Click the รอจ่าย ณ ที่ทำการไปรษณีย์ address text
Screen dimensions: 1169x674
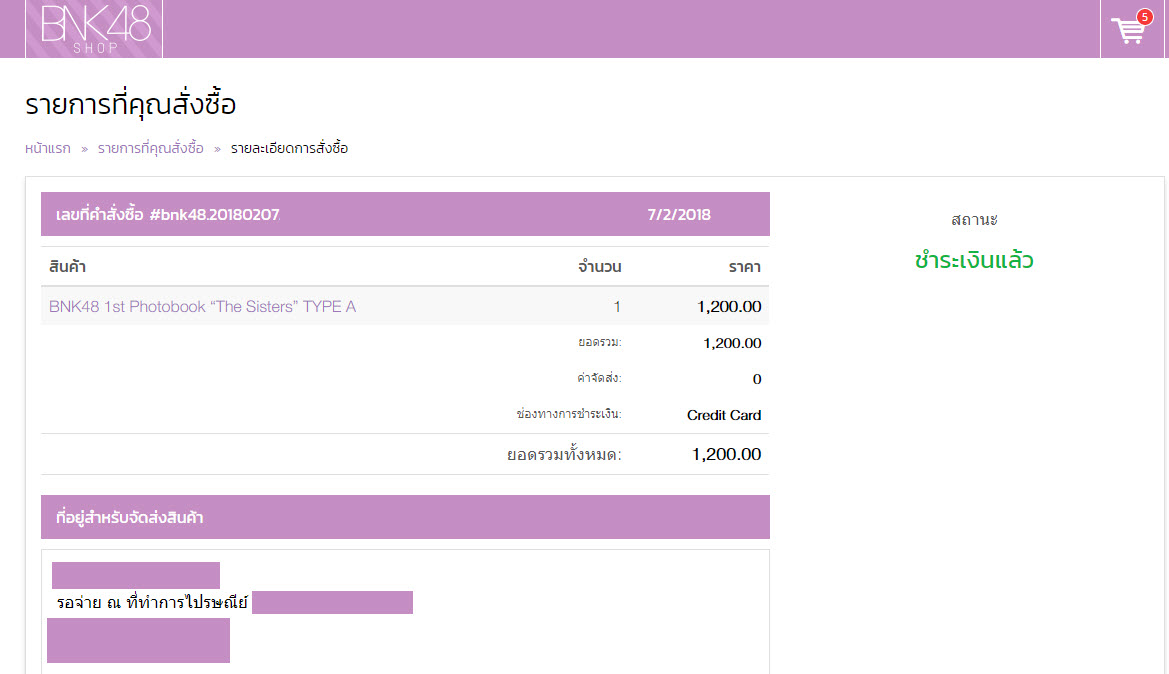(x=152, y=602)
